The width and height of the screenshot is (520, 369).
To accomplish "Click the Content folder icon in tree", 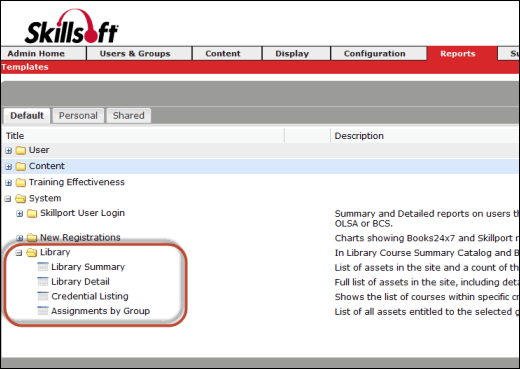I will 21,166.
